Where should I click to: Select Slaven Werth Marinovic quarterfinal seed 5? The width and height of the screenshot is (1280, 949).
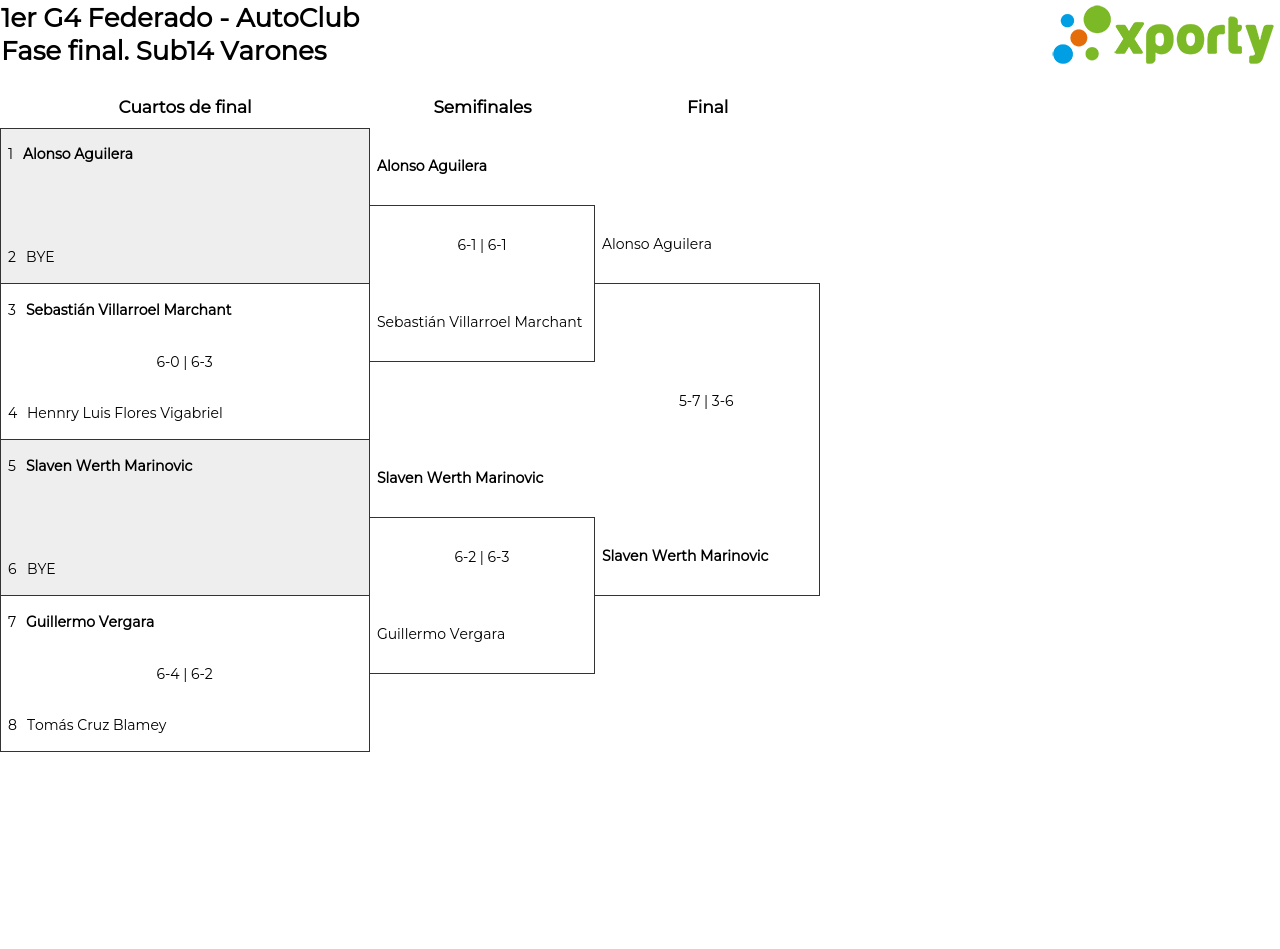coord(109,466)
